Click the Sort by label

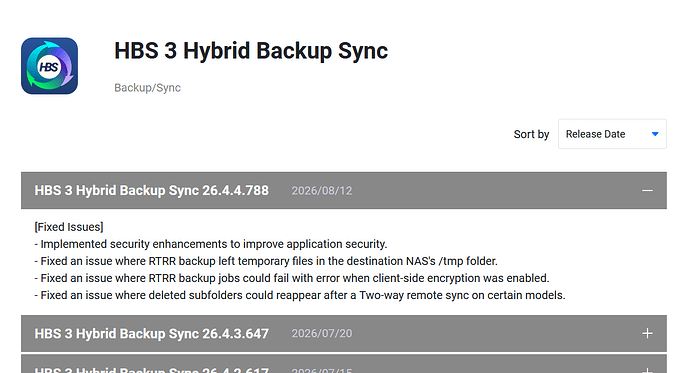(x=531, y=134)
